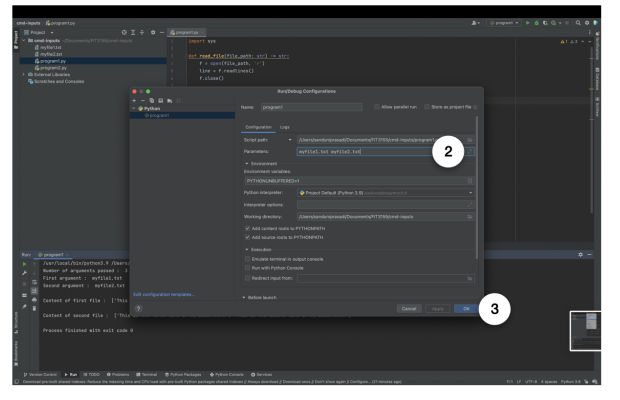620x400 pixels.
Task: Clear all Run console output with trash icon
Action: point(34,308)
